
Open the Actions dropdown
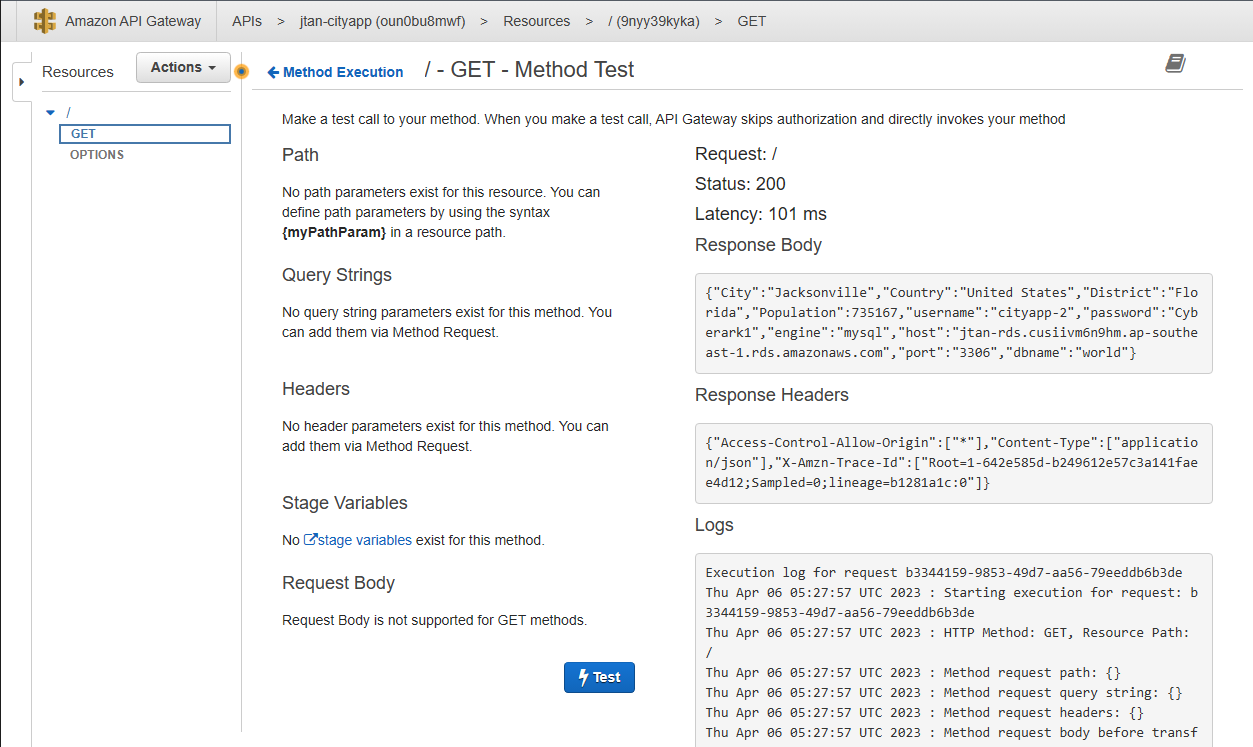coord(183,67)
